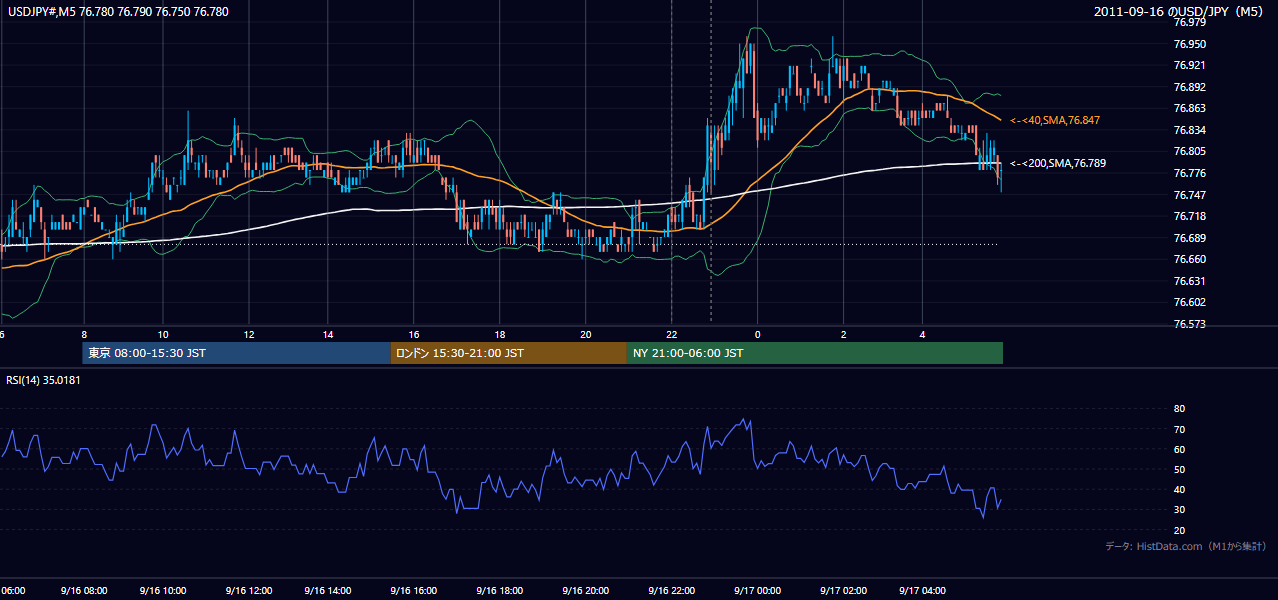
Task: Click price level 76.950 on the axis
Action: pyautogui.click(x=1190, y=44)
